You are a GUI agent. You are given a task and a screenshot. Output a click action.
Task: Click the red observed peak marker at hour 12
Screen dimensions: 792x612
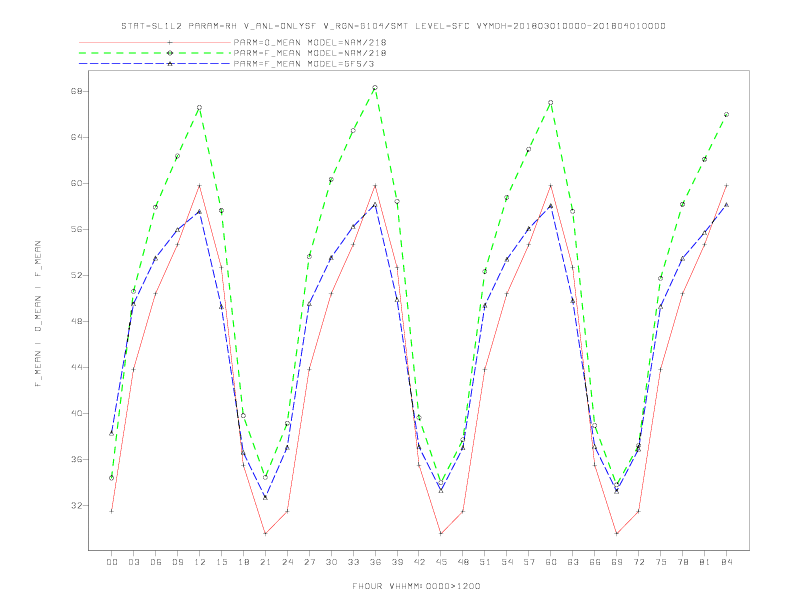point(200,186)
